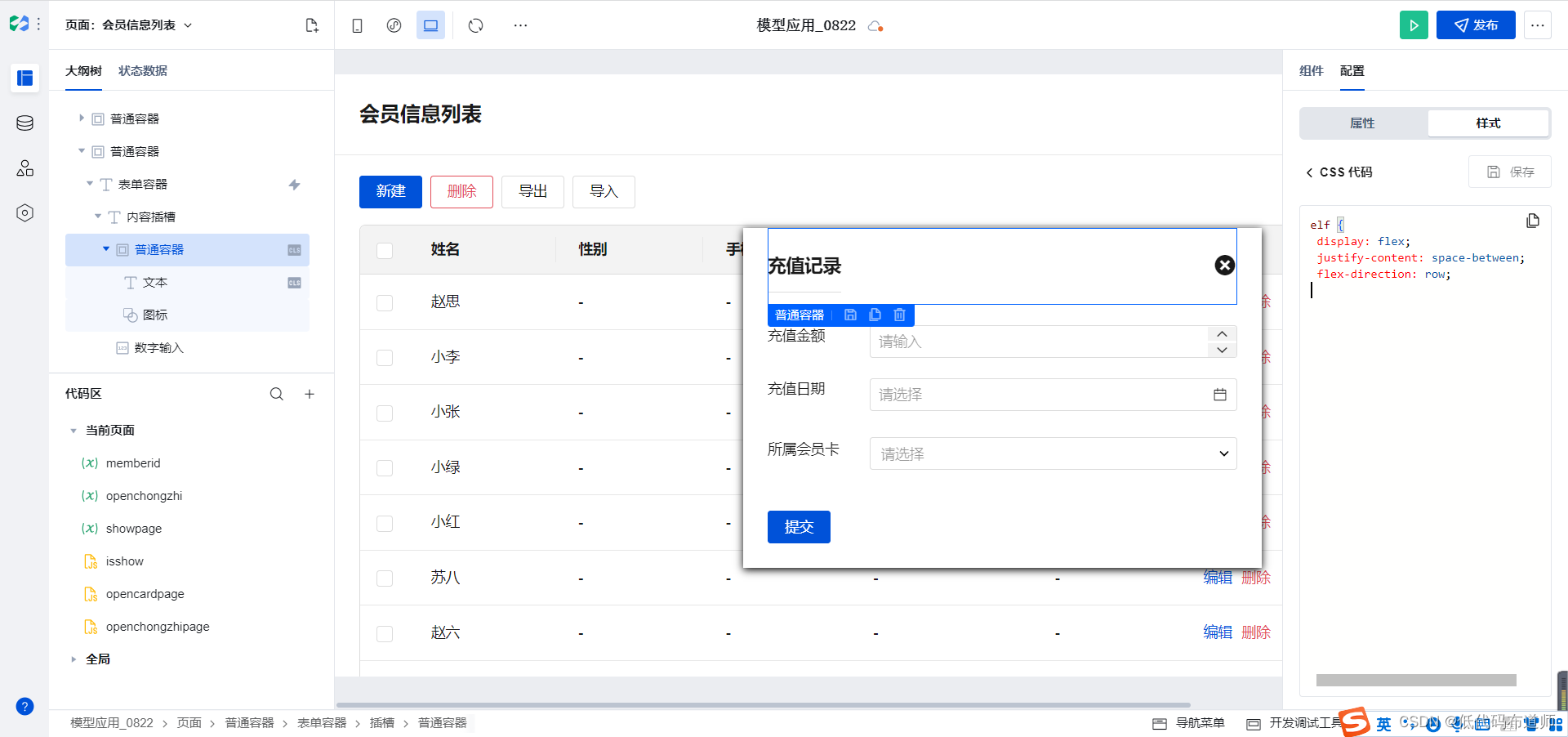Open the page outline sidebar icon
The height and width of the screenshot is (737, 1568).
[25, 78]
